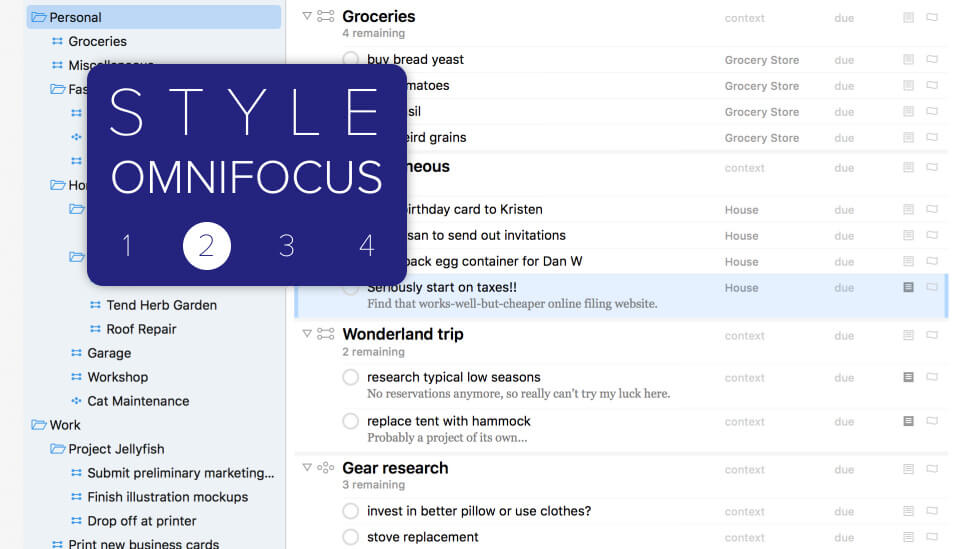Open note for Seriously start on taxes
This screenshot has width=955, height=549.
tap(908, 287)
